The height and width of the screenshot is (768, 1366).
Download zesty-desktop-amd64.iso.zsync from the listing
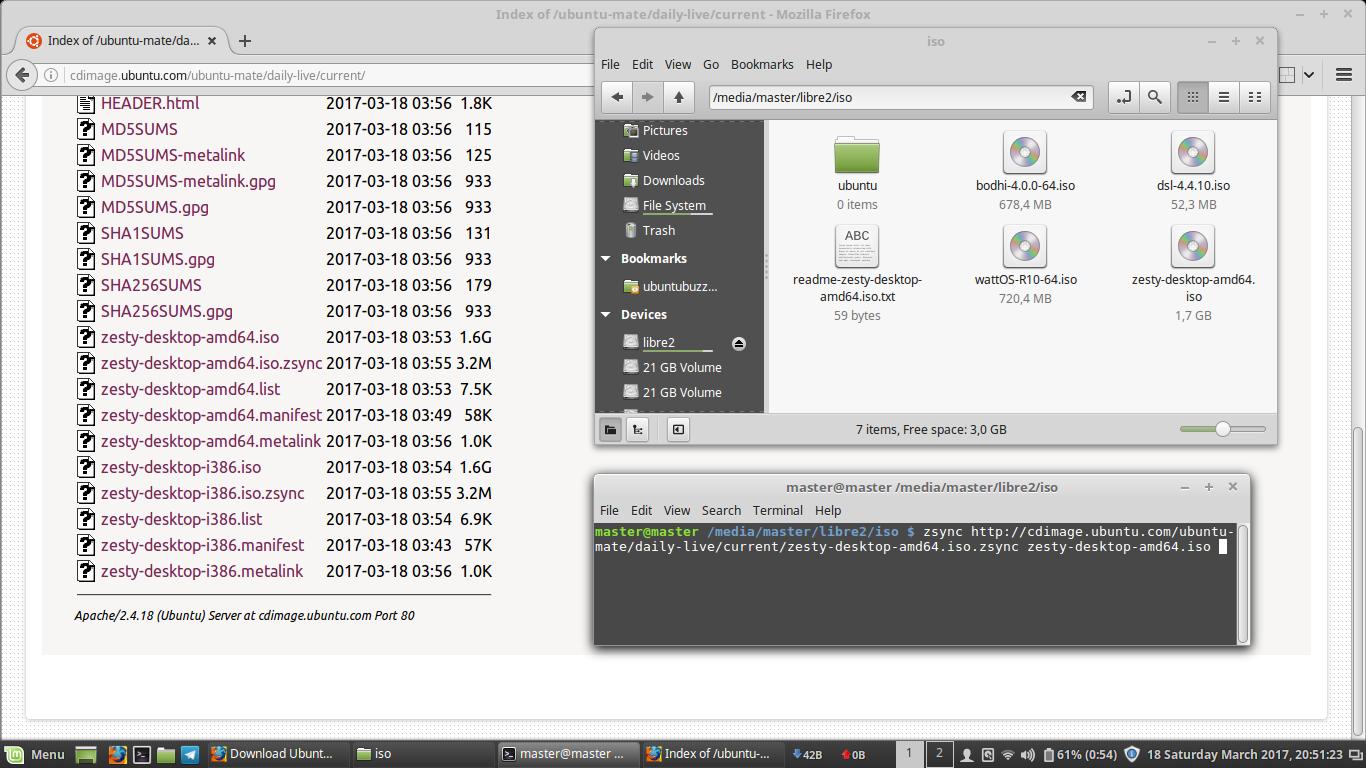tap(211, 363)
